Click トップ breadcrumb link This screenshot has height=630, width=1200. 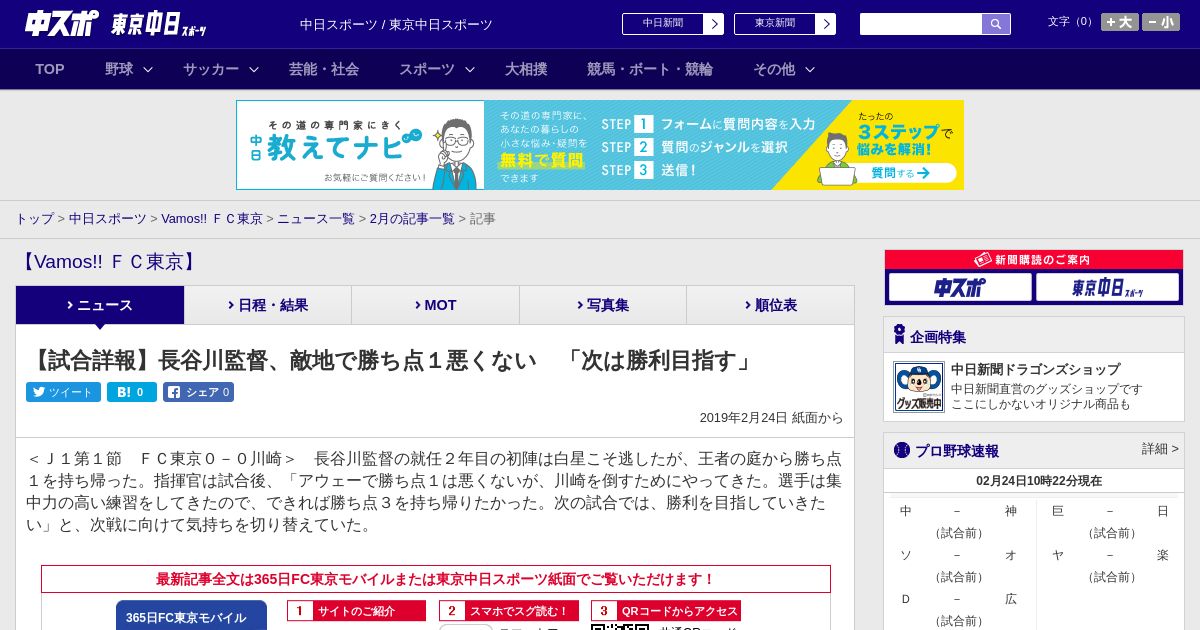(34, 218)
